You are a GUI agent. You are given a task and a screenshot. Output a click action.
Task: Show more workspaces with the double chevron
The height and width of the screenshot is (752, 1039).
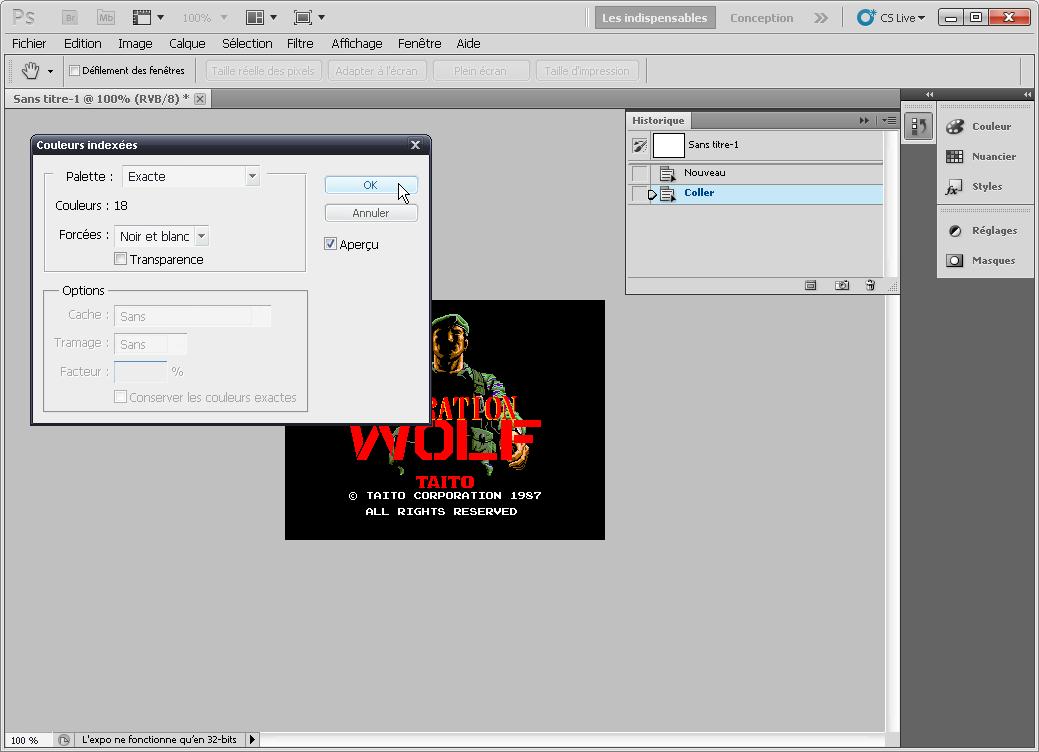click(x=821, y=18)
